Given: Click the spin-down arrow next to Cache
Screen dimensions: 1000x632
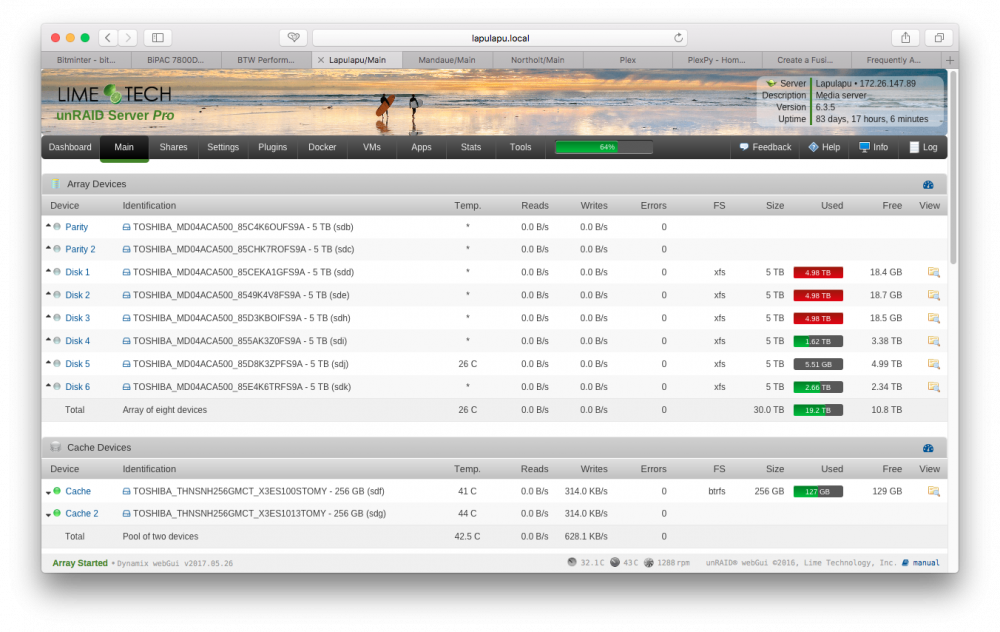Looking at the screenshot, I should (48, 492).
